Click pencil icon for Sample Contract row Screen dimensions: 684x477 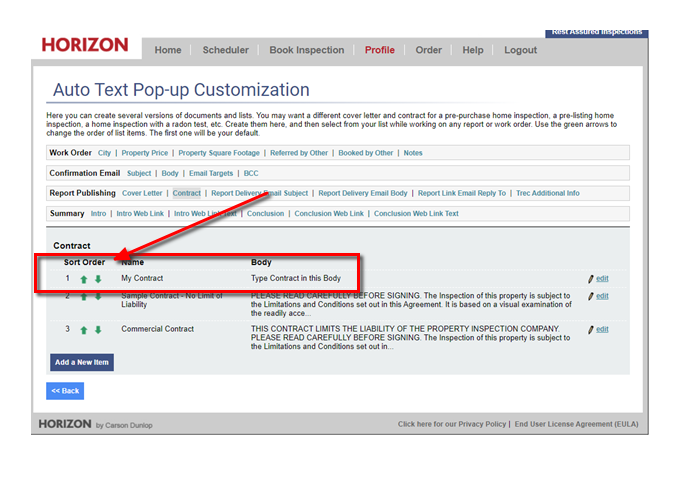coord(592,296)
